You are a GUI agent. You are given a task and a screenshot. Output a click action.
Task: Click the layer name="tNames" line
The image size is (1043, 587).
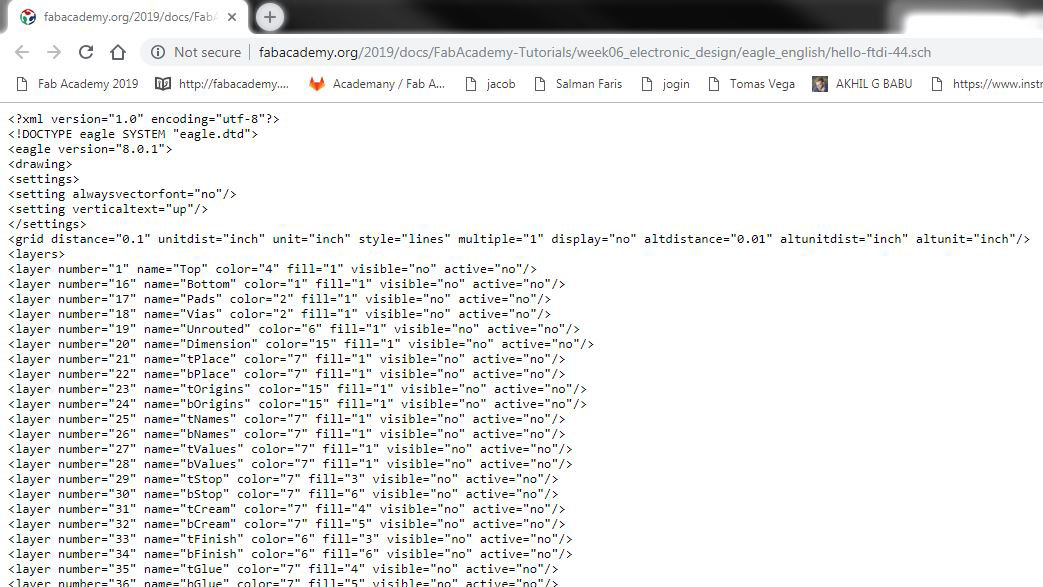pyautogui.click(x=287, y=419)
